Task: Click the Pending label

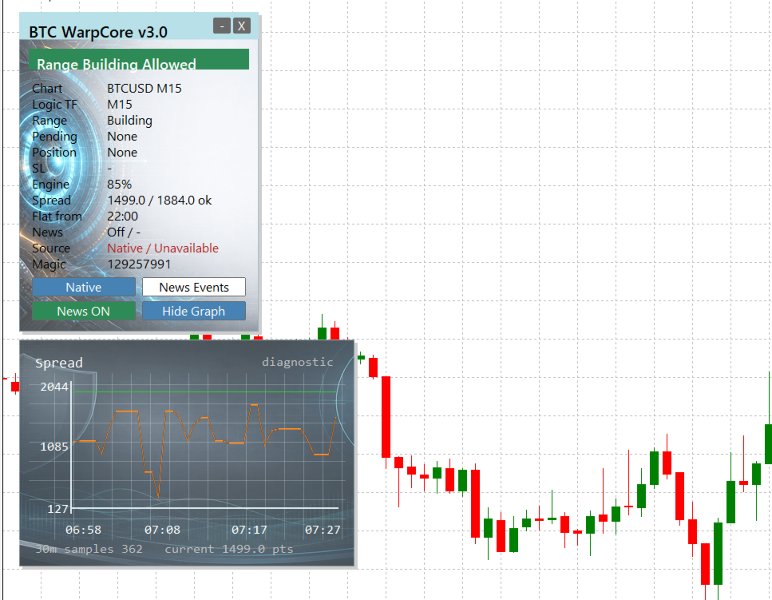Action: pyautogui.click(x=55, y=136)
